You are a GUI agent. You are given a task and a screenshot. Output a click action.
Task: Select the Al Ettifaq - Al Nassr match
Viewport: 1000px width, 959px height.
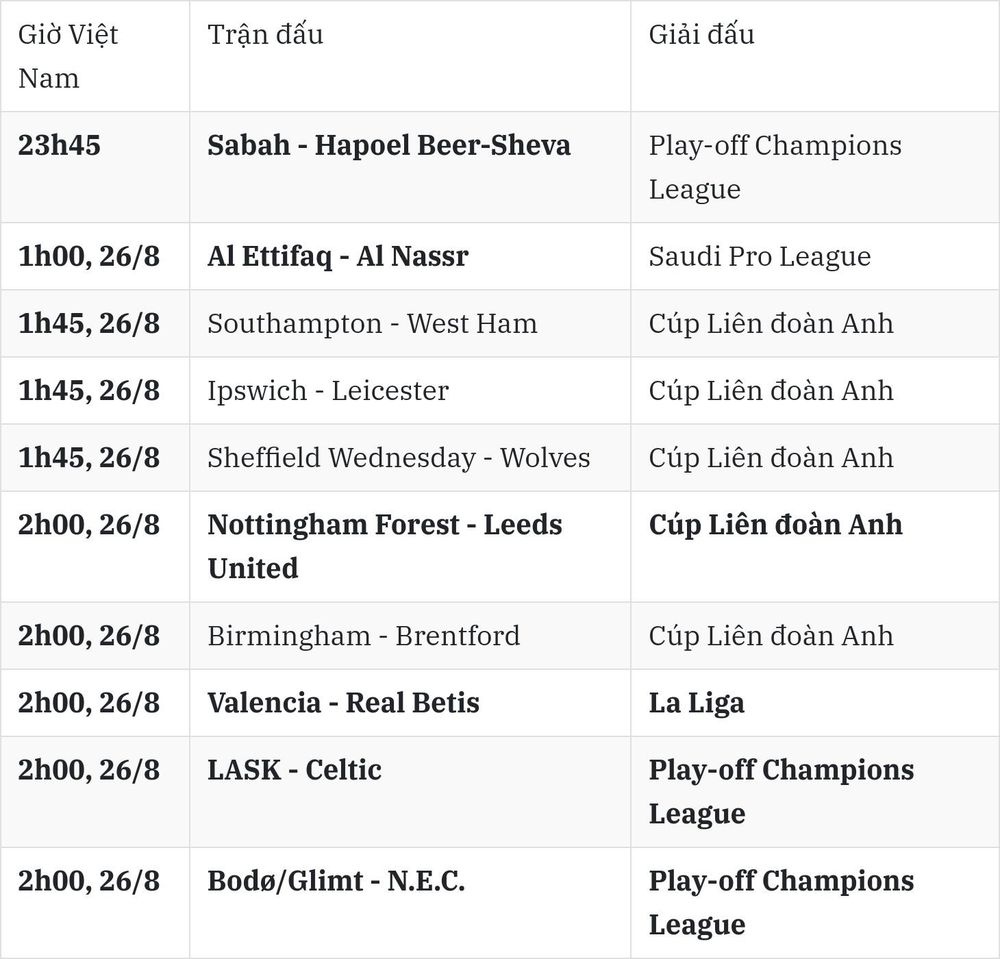point(338,256)
